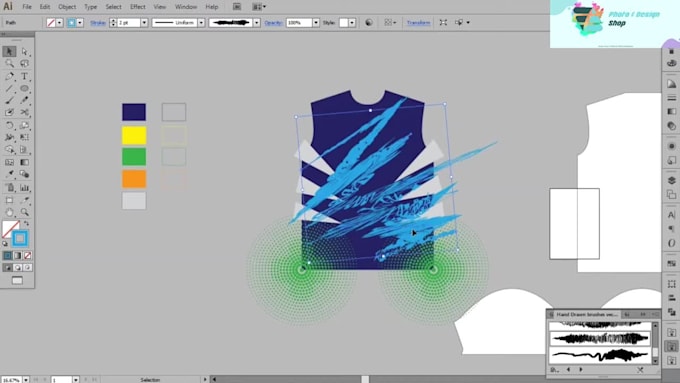This screenshot has height=383, width=680.
Task: Set paint mode to Color
Action: point(7,255)
